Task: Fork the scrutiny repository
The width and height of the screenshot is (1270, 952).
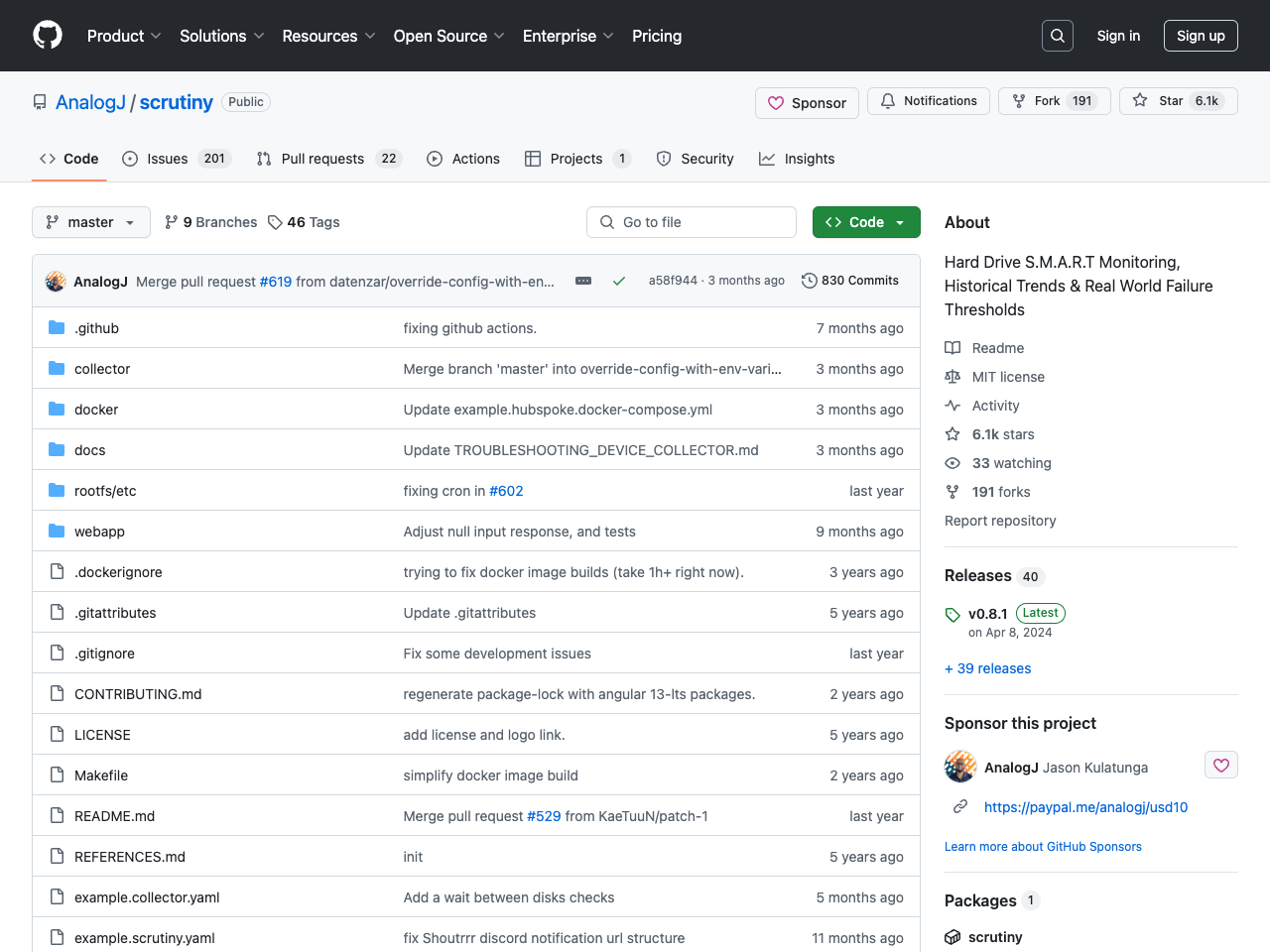Action: [1054, 101]
